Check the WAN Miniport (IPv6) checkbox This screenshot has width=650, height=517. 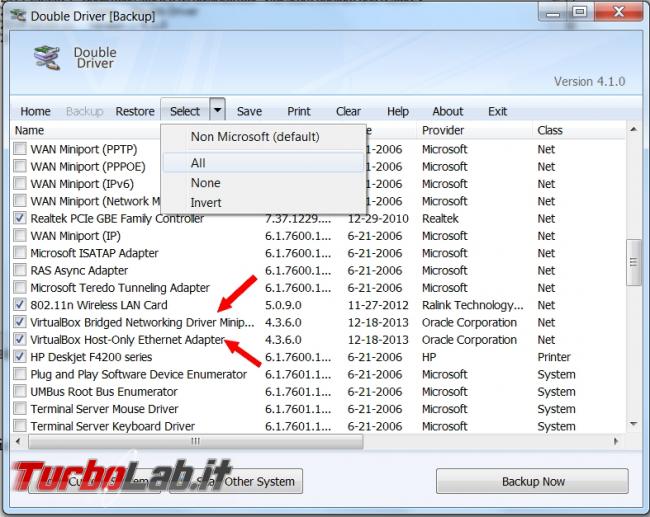click(x=20, y=183)
